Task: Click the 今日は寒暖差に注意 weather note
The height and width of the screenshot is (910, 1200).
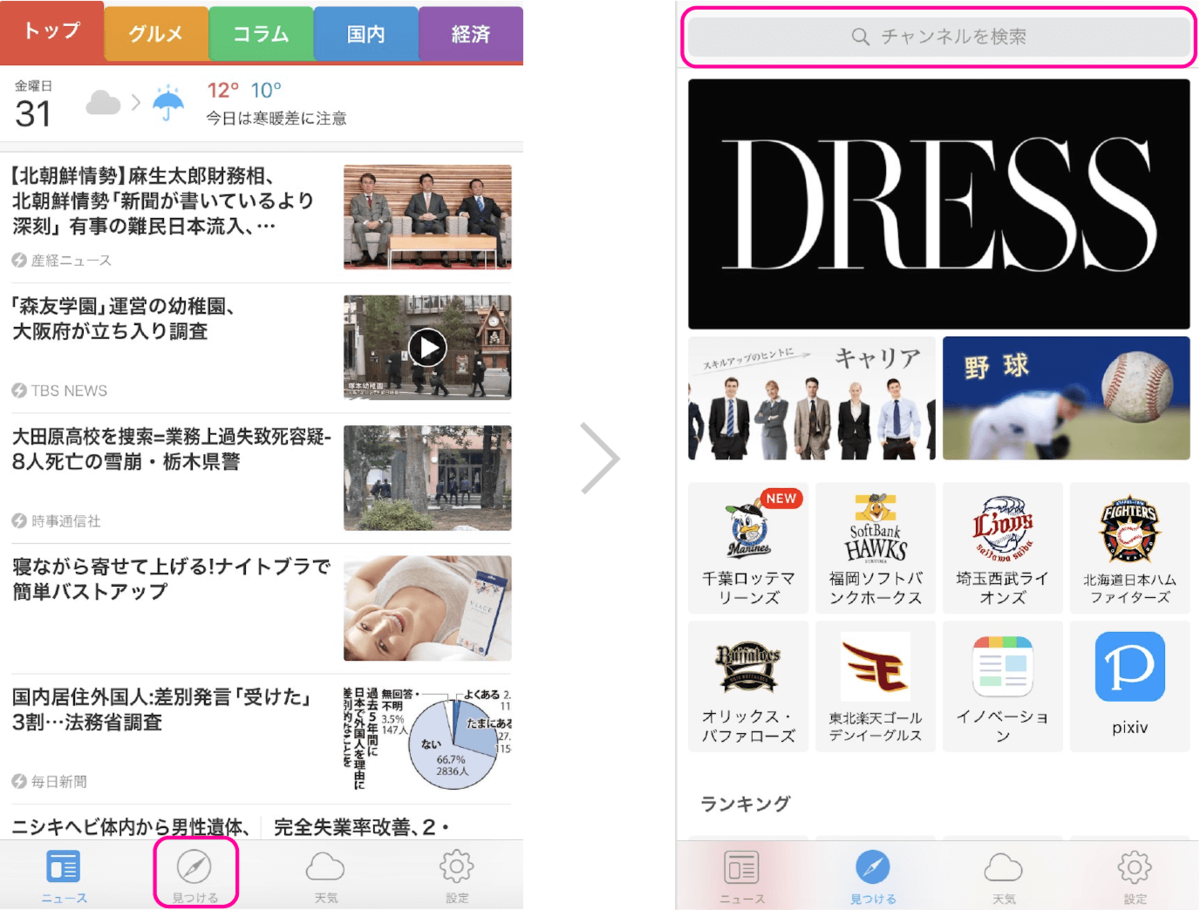Action: coord(276,118)
